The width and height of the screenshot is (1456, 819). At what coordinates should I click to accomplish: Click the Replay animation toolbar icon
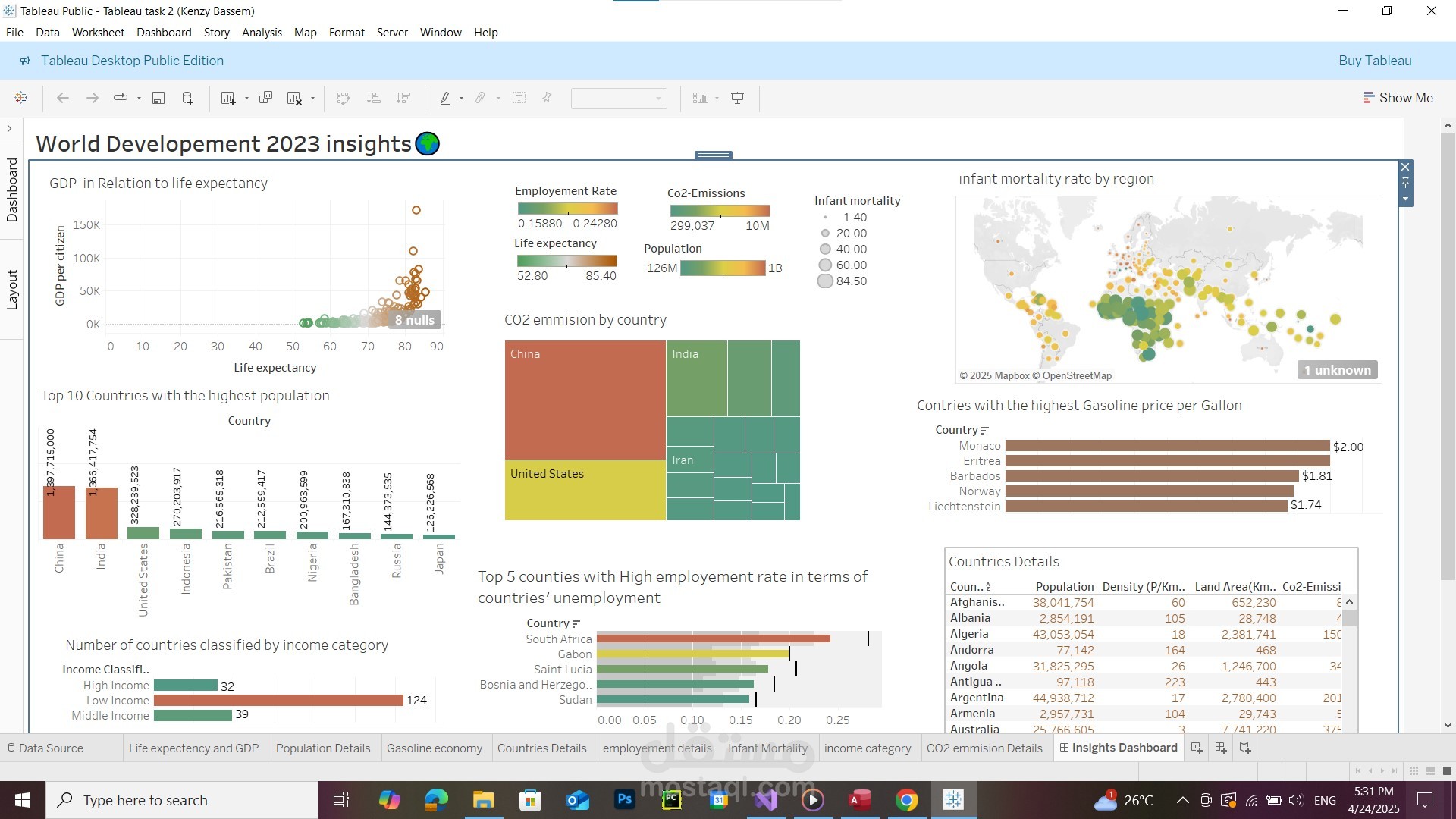(x=120, y=98)
